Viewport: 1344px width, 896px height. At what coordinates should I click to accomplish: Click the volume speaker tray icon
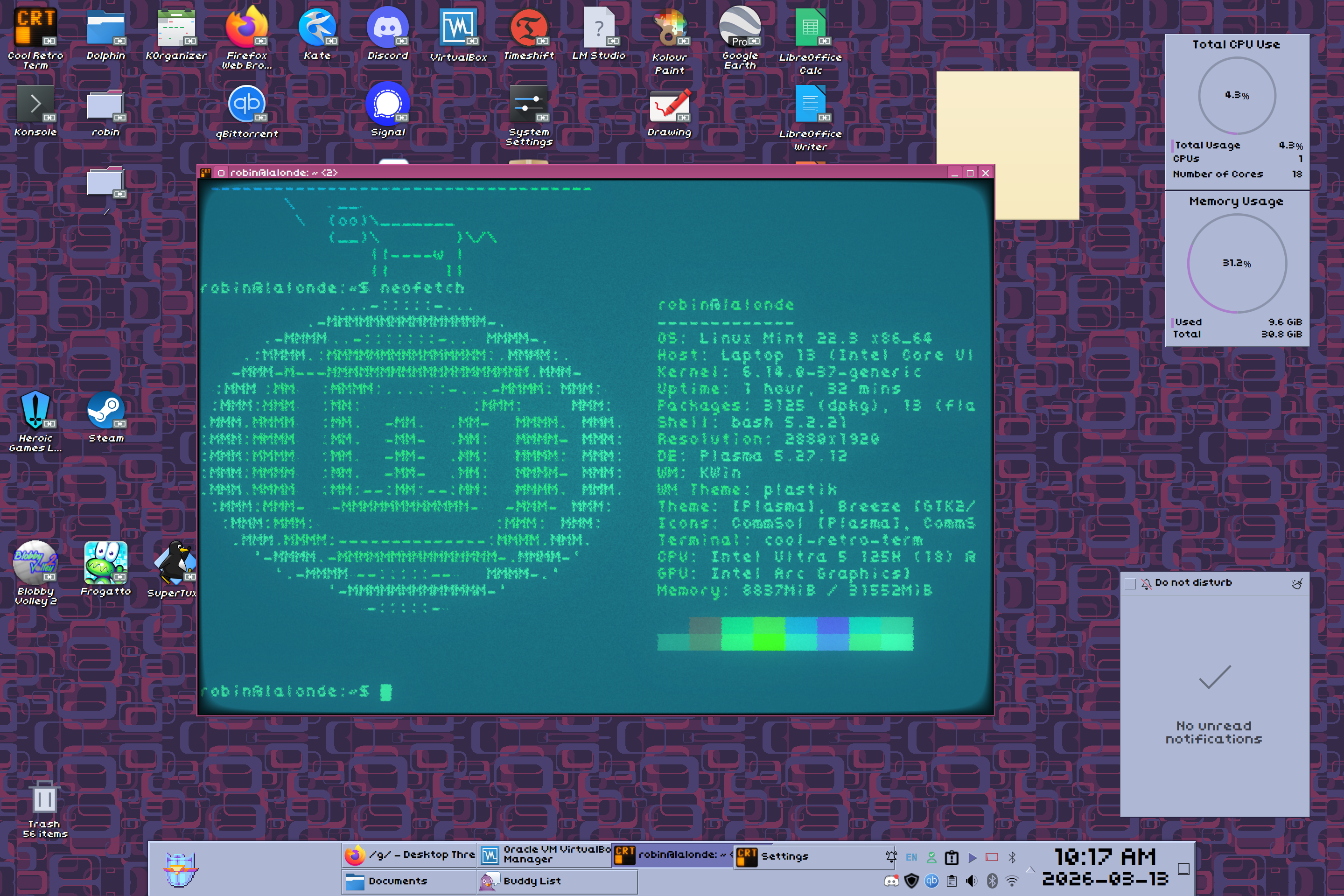click(971, 881)
